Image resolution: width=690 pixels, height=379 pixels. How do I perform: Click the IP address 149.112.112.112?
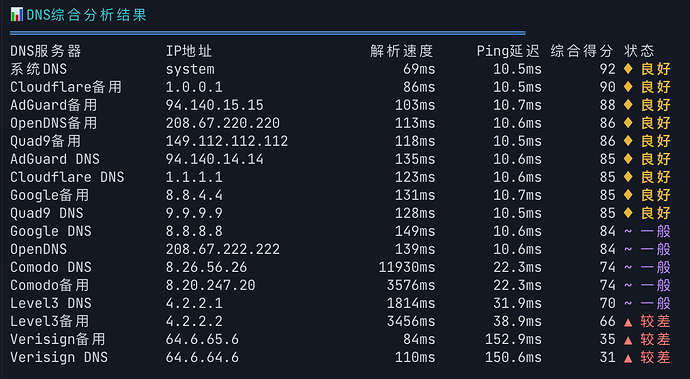[x=227, y=141]
